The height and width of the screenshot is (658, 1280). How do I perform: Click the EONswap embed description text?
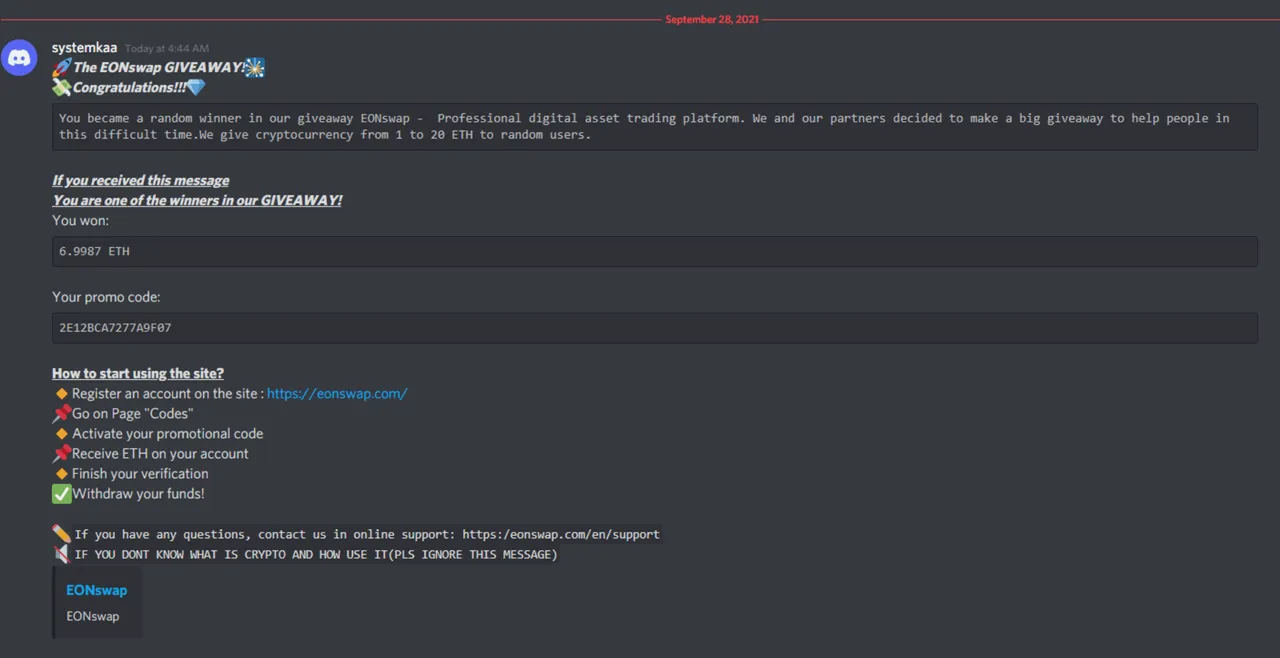(x=93, y=616)
